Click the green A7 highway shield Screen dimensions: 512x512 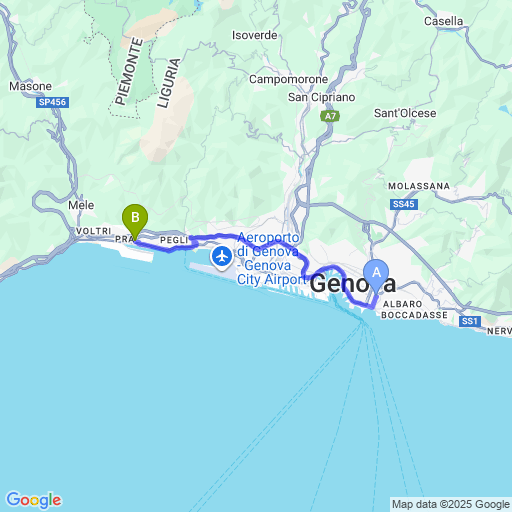[330, 116]
